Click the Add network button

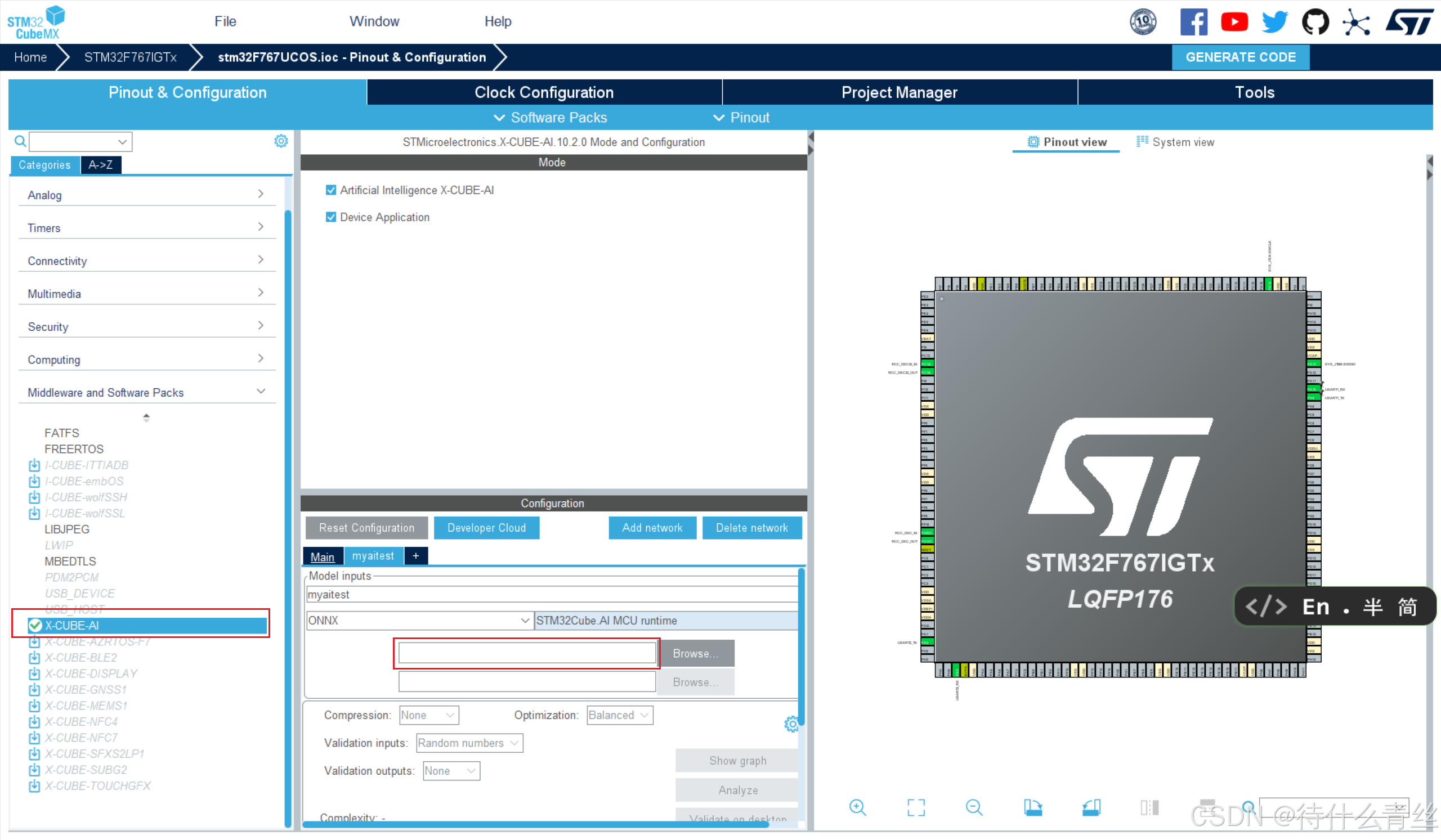[652, 528]
